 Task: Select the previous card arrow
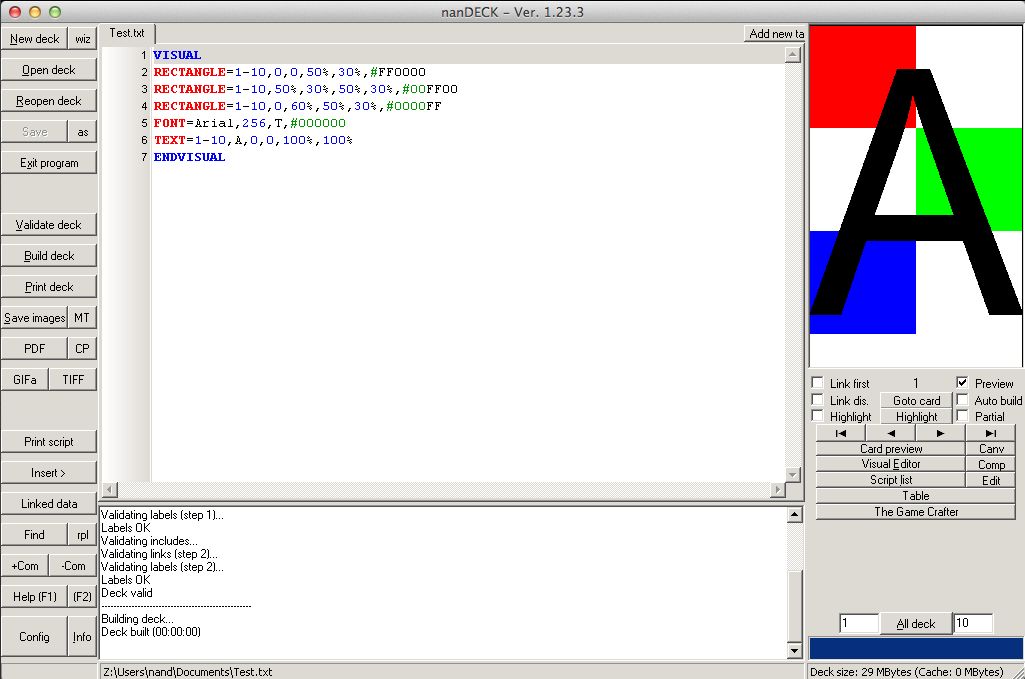(x=890, y=432)
